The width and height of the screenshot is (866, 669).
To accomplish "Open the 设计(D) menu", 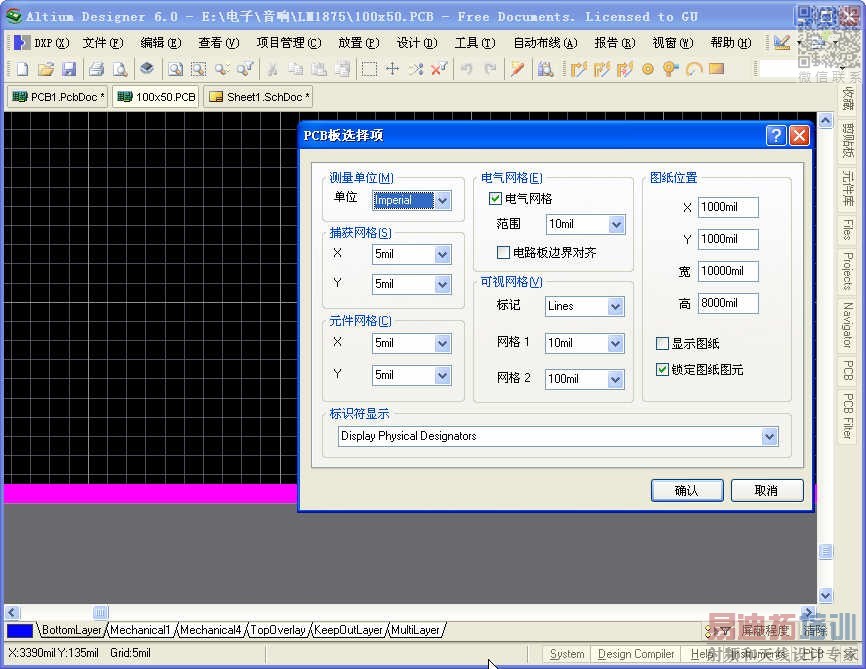I will [416, 43].
